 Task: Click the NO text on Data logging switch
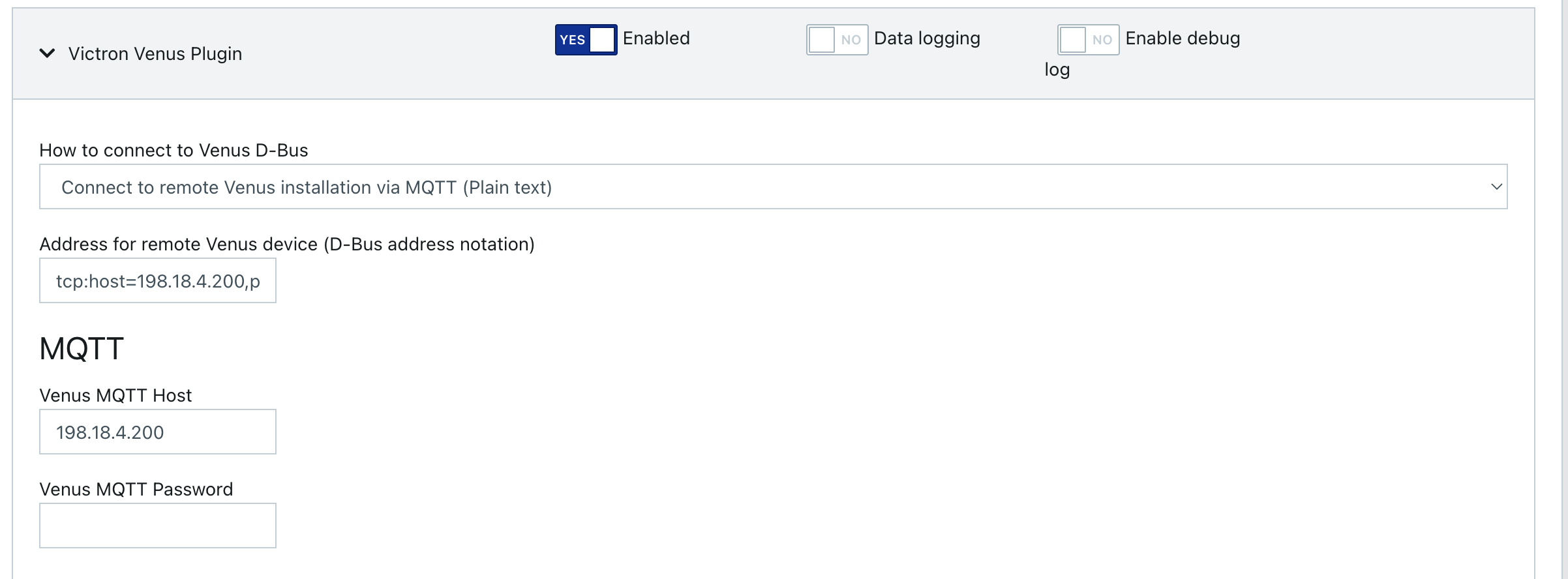coord(851,40)
